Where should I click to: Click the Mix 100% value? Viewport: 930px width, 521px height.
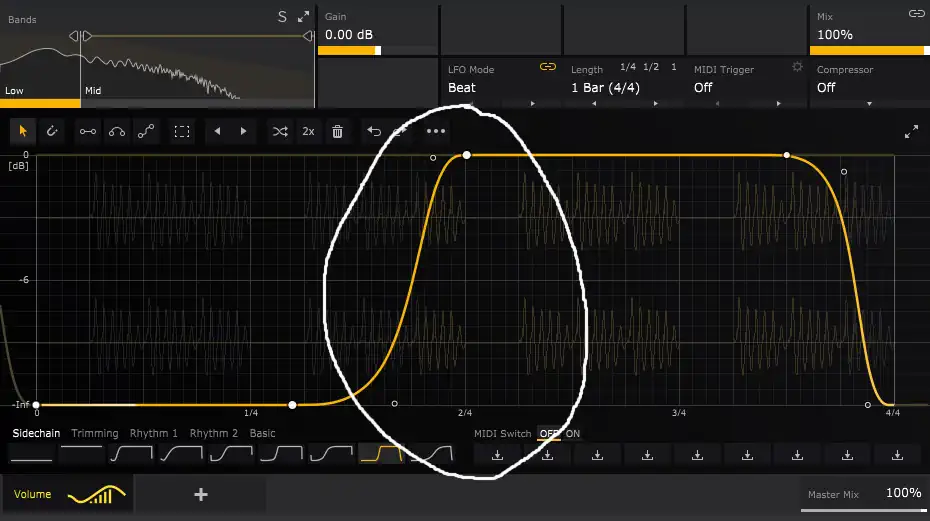(835, 35)
